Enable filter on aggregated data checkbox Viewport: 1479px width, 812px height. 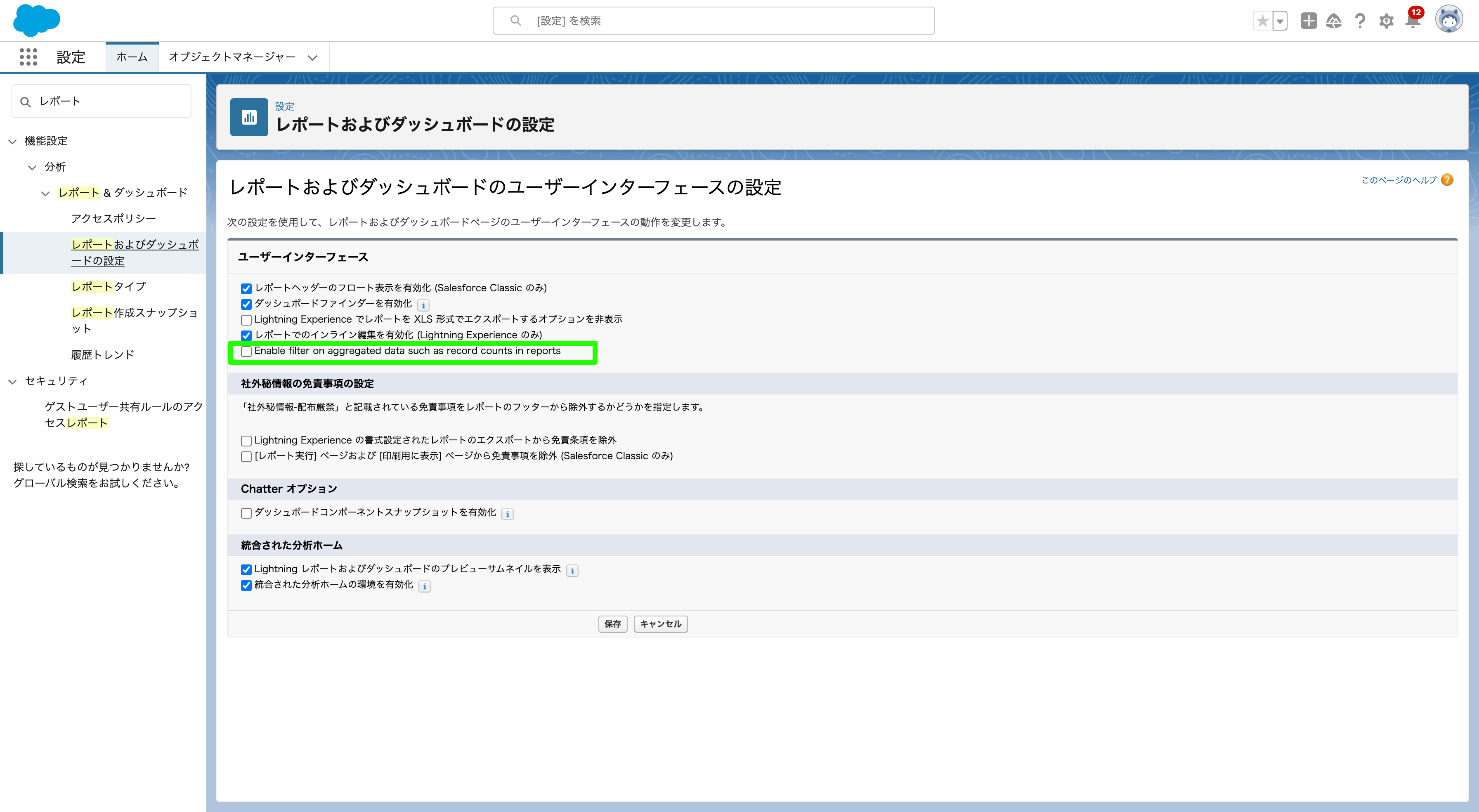(x=246, y=352)
